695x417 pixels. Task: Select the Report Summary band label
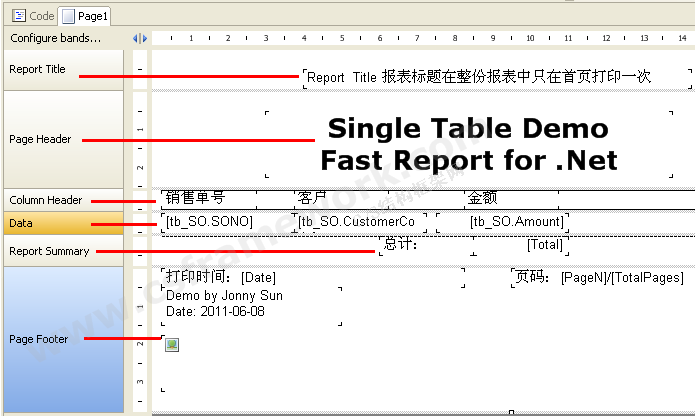[x=49, y=251]
